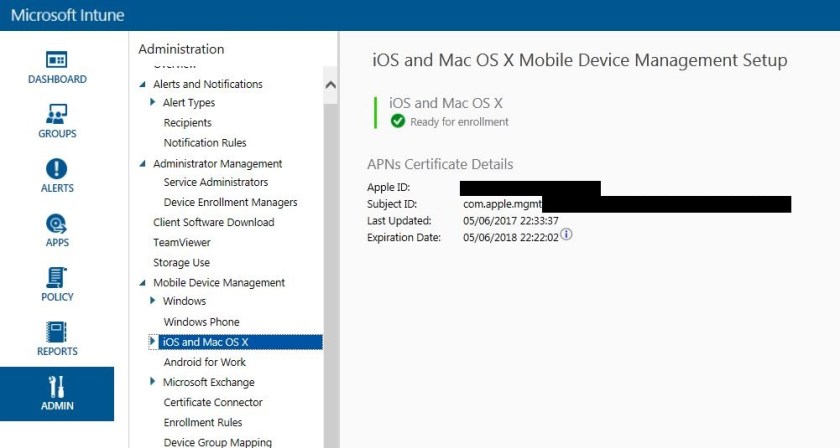Select Windows Phone under Mobile Device Management
The image size is (840, 448).
[x=201, y=322]
